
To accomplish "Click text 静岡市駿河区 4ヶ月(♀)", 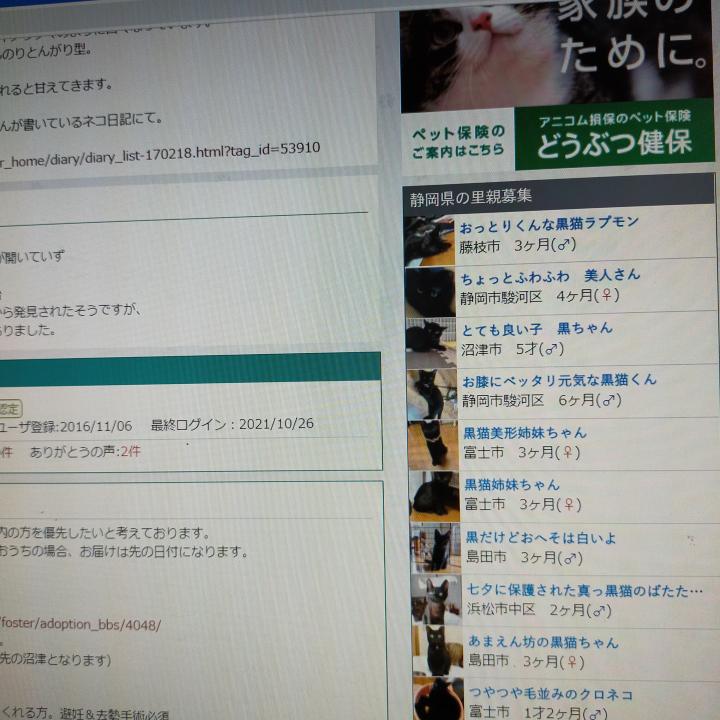I will point(540,297).
